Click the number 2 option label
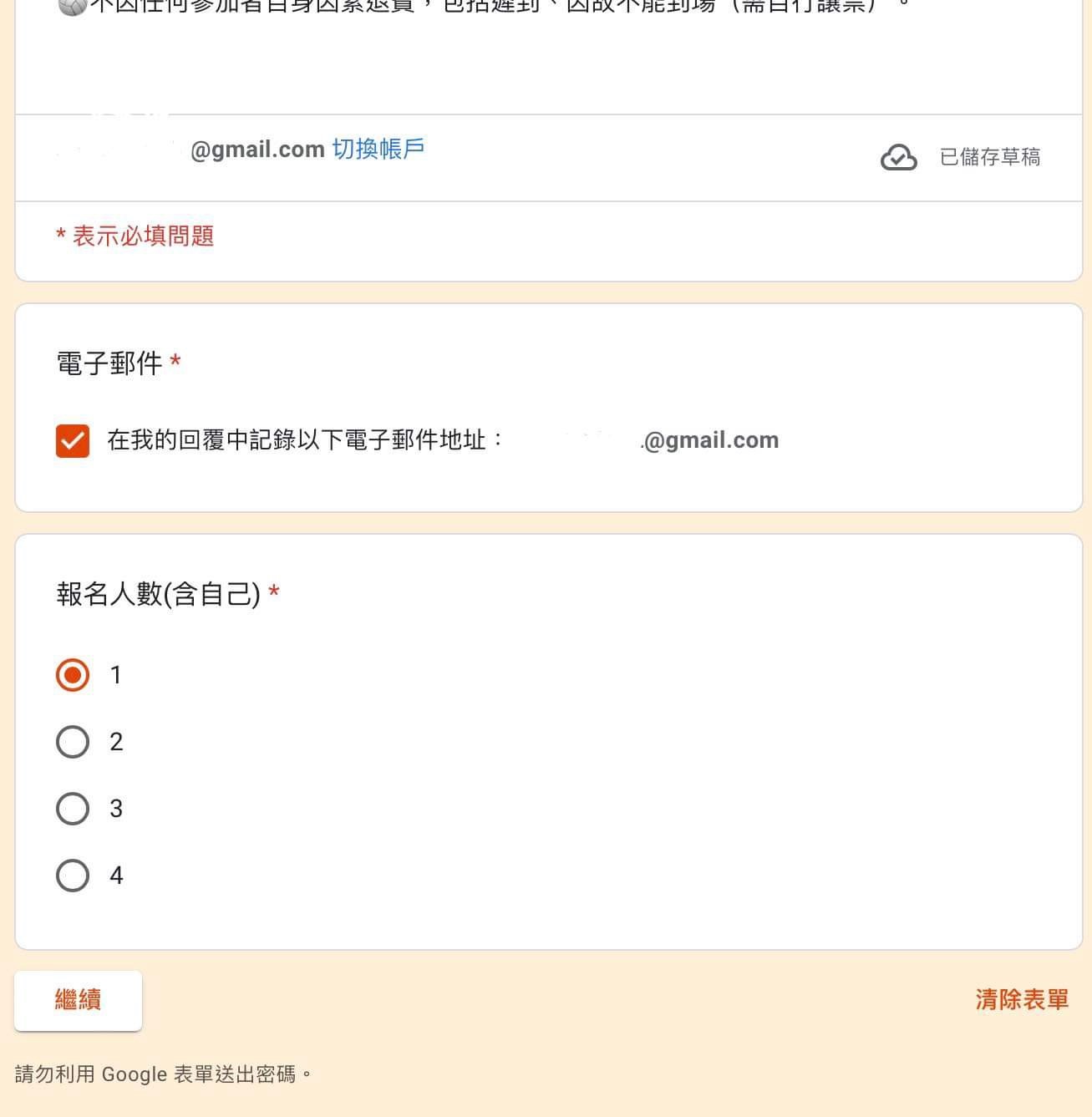Viewport: 1092px width, 1117px height. 116,742
